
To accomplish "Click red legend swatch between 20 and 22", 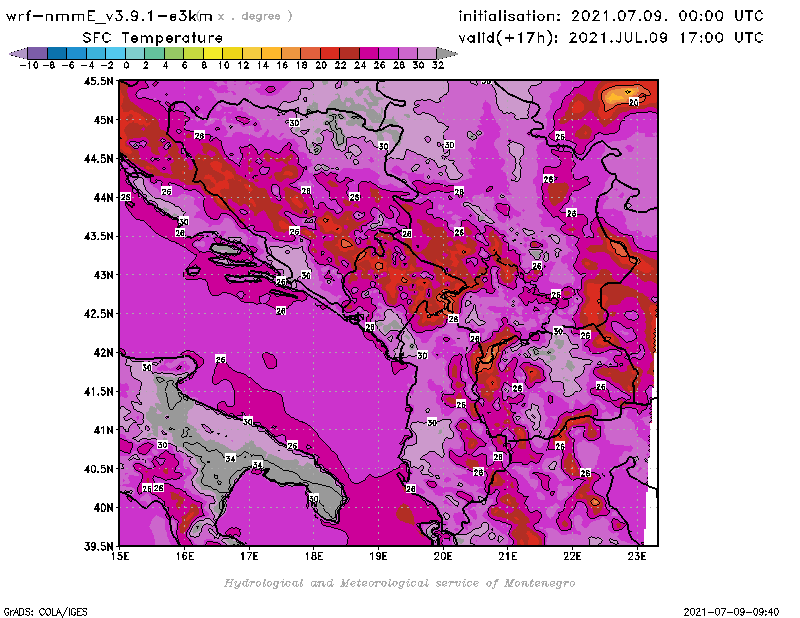I will (x=329, y=53).
